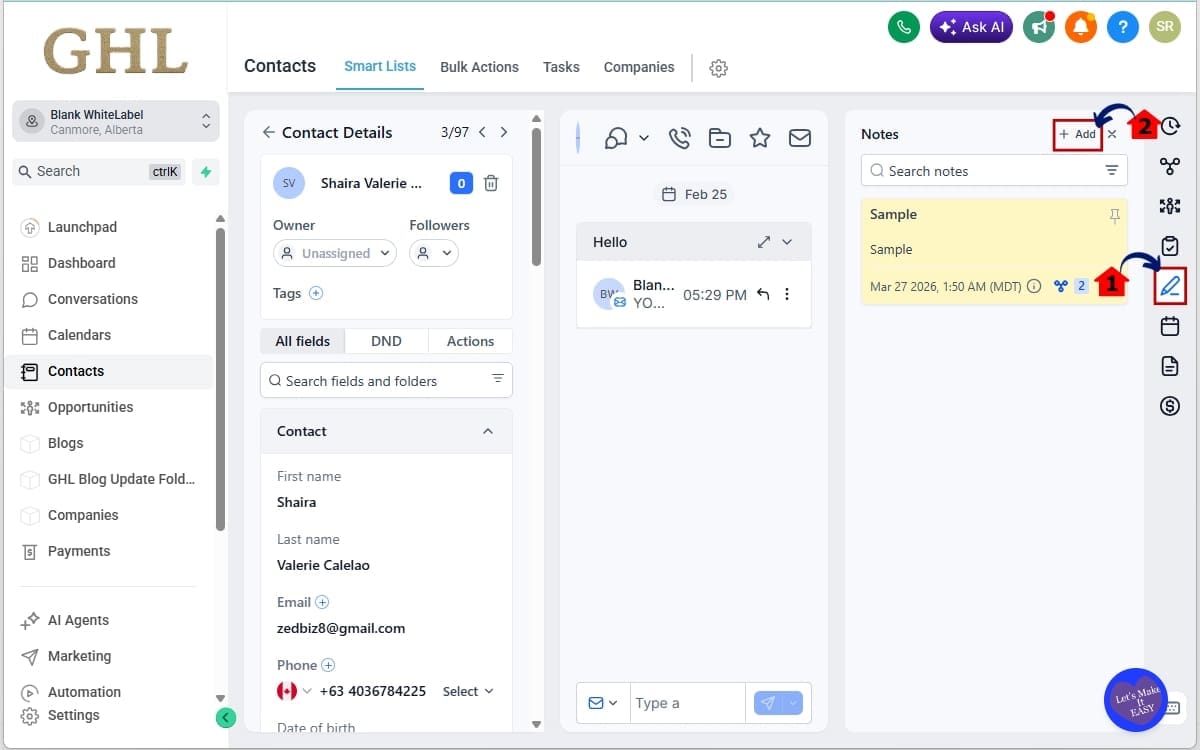Screen dimensions: 1200x750
Task: Click the Search fields and folders input
Action: 380,380
